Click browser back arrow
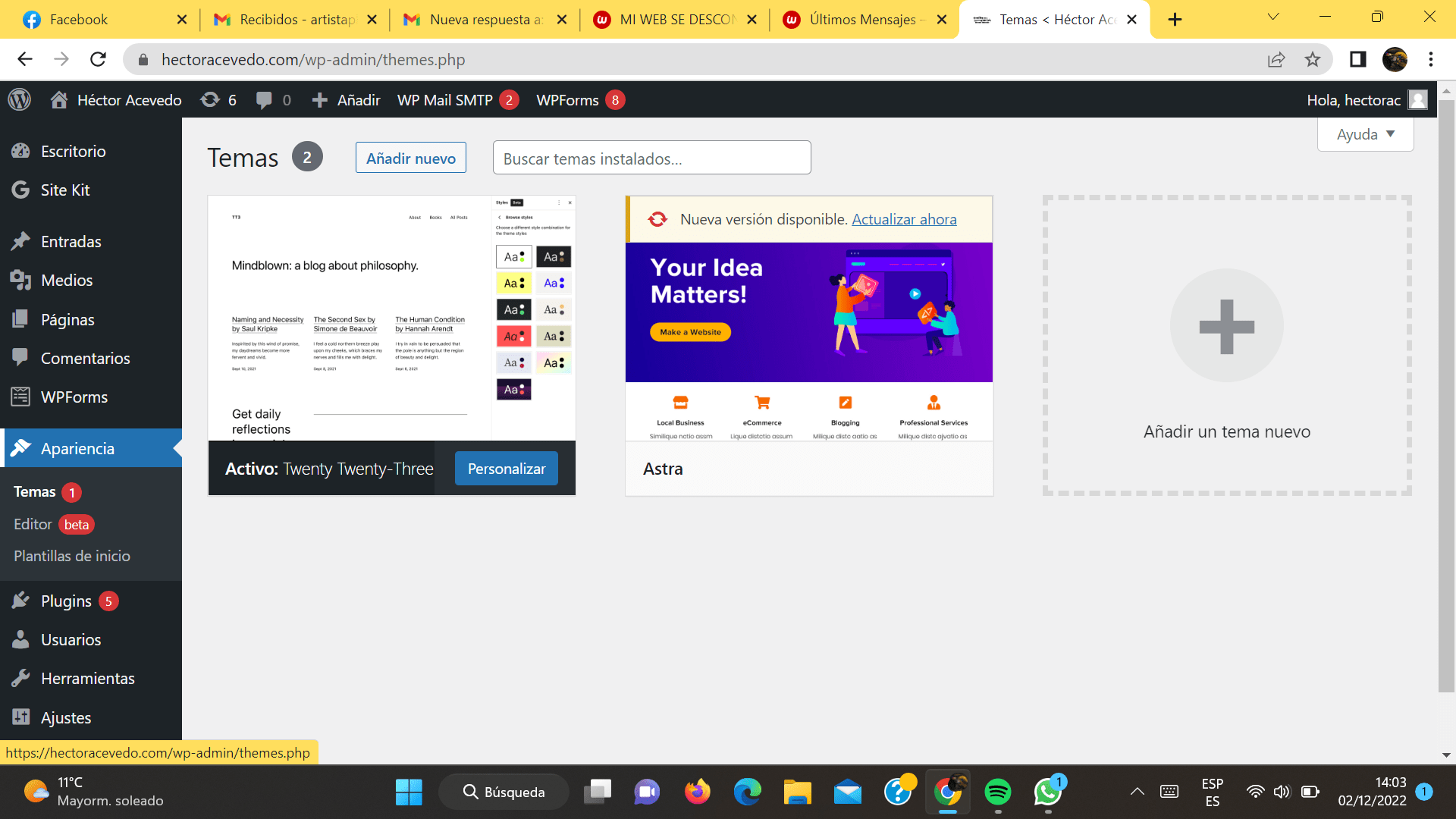This screenshot has width=1456, height=819. tap(25, 59)
